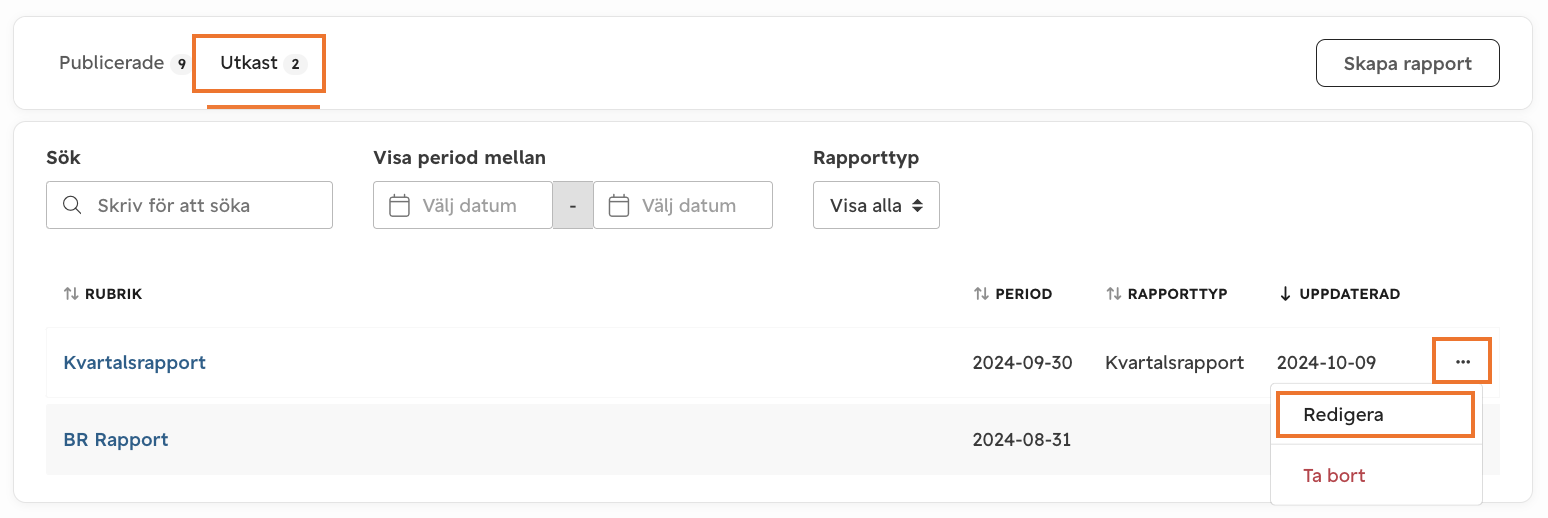Choose Ta bort from the context menu
This screenshot has width=1548, height=518.
click(1334, 475)
